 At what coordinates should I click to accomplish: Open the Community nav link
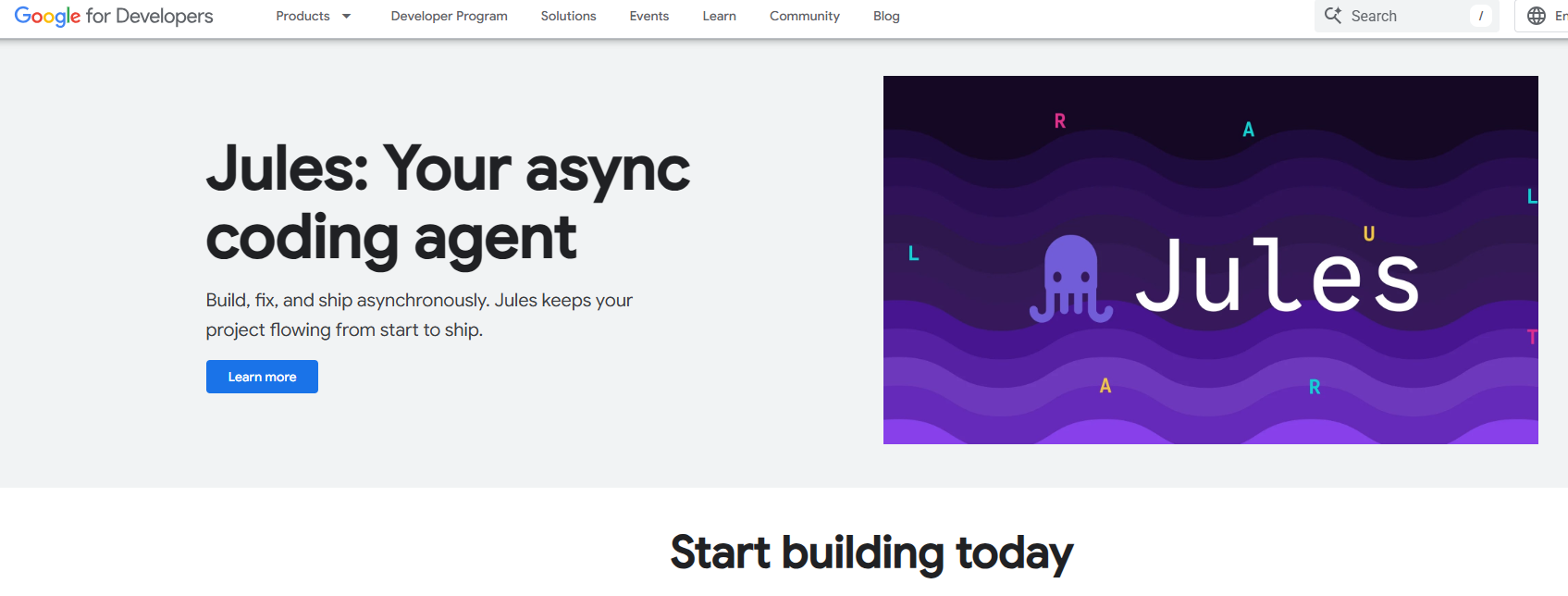point(804,17)
